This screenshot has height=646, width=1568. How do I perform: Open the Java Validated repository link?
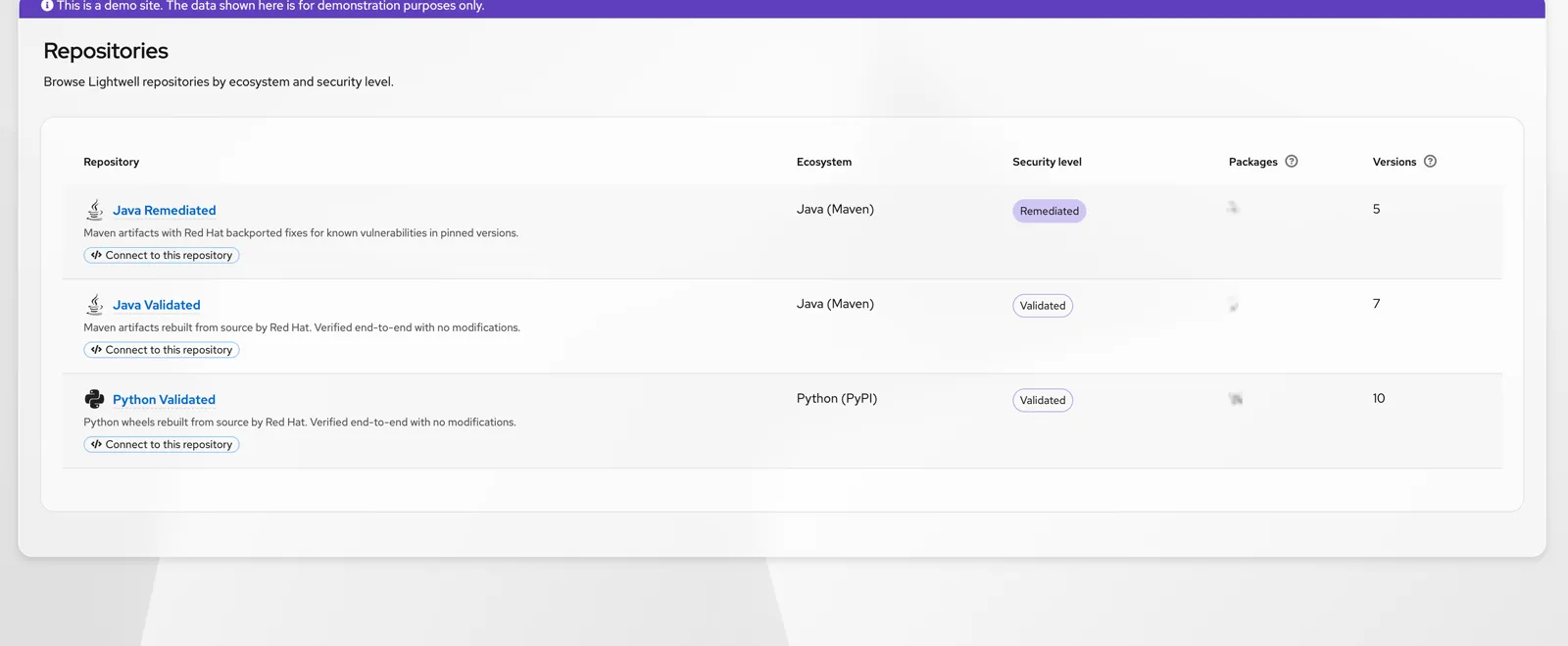tap(156, 305)
